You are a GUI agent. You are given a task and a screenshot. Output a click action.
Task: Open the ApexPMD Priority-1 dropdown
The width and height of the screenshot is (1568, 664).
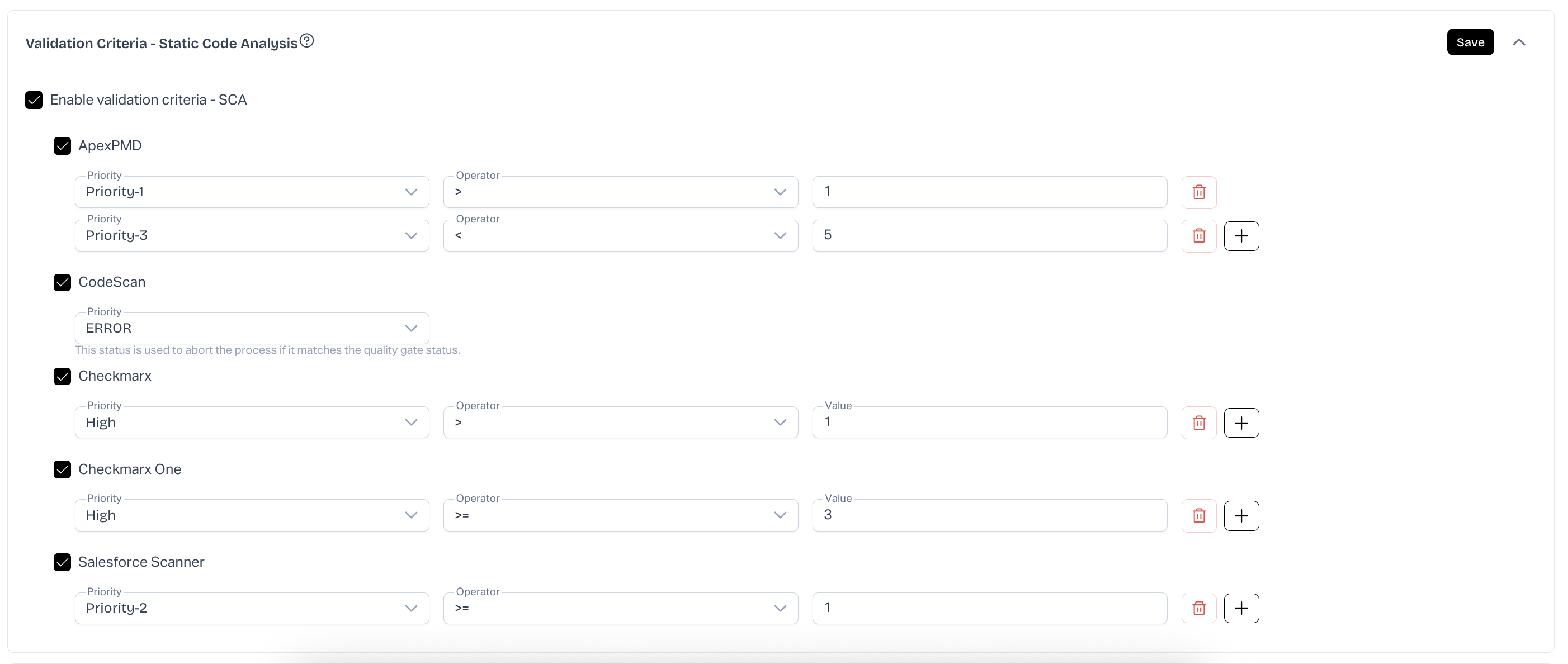coord(252,192)
